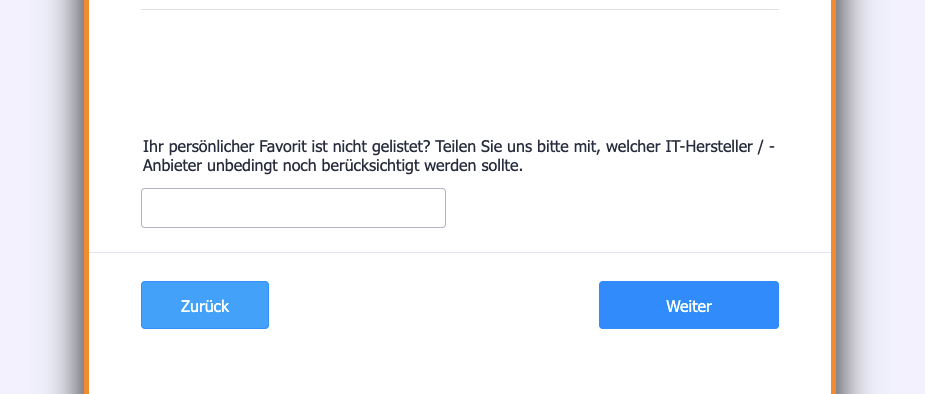Click the top horizontal divider line
The height and width of the screenshot is (394, 925).
pyautogui.click(x=460, y=9)
